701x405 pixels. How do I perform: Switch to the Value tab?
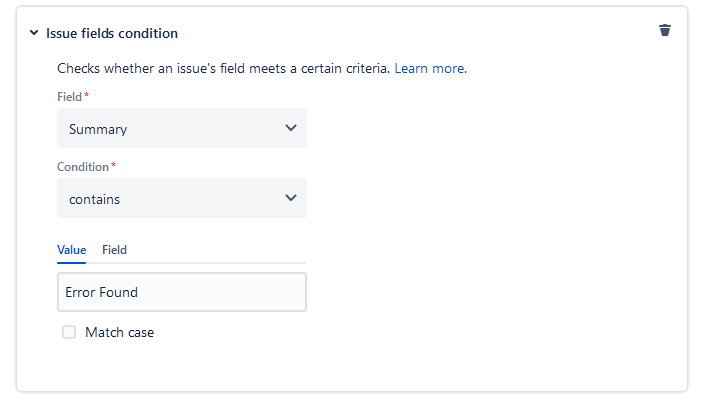coord(71,250)
